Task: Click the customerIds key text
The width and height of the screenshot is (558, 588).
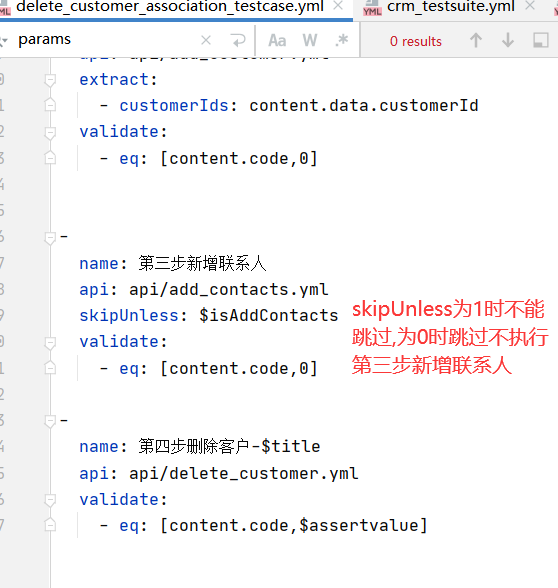Action: pos(174,106)
